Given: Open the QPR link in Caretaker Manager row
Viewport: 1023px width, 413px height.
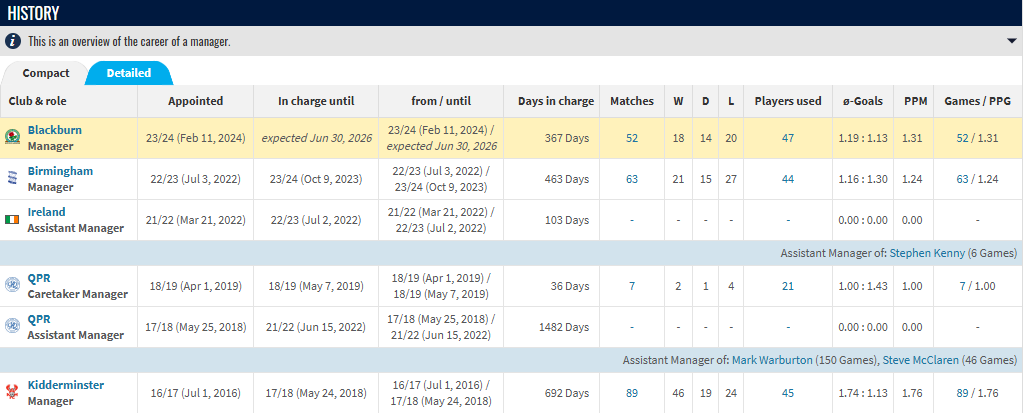Looking at the screenshot, I should click(x=39, y=278).
